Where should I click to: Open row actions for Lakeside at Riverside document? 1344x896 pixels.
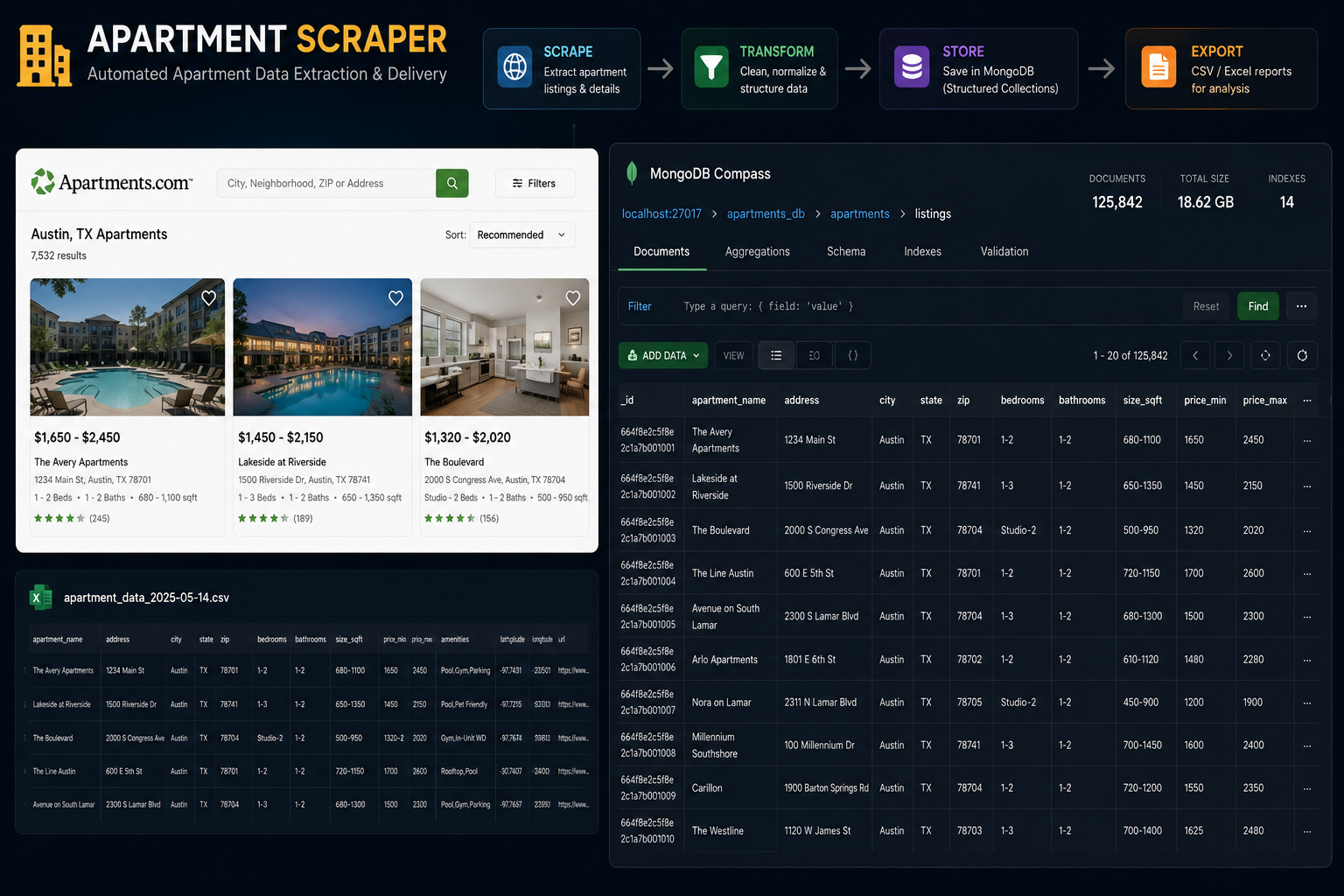point(1307,486)
